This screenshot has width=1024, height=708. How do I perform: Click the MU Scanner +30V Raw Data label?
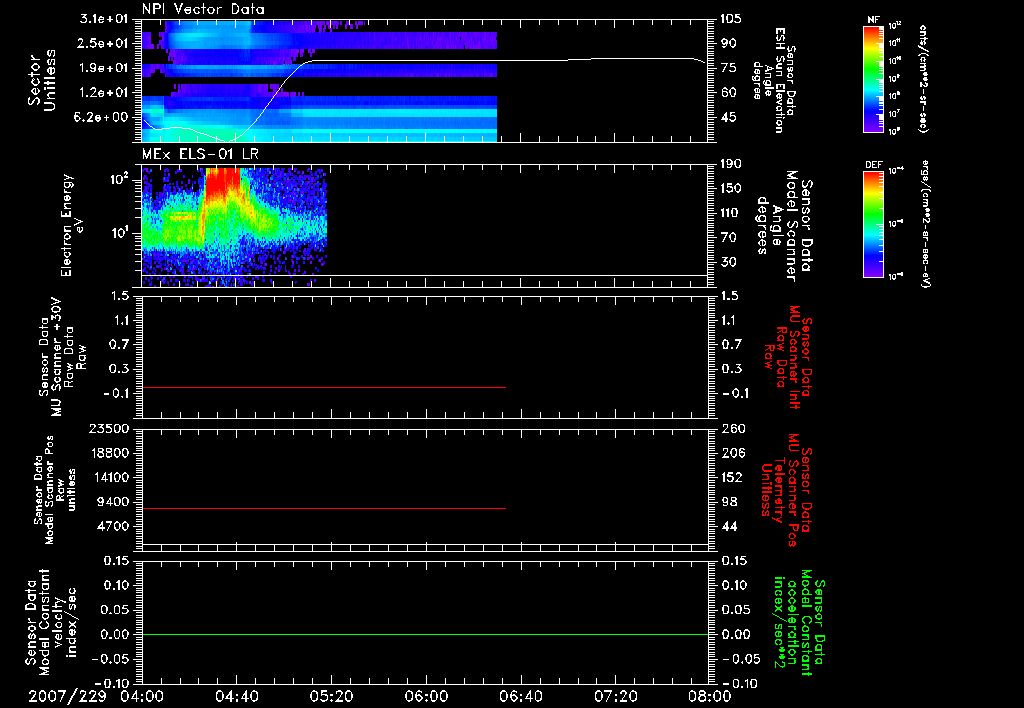pos(63,358)
